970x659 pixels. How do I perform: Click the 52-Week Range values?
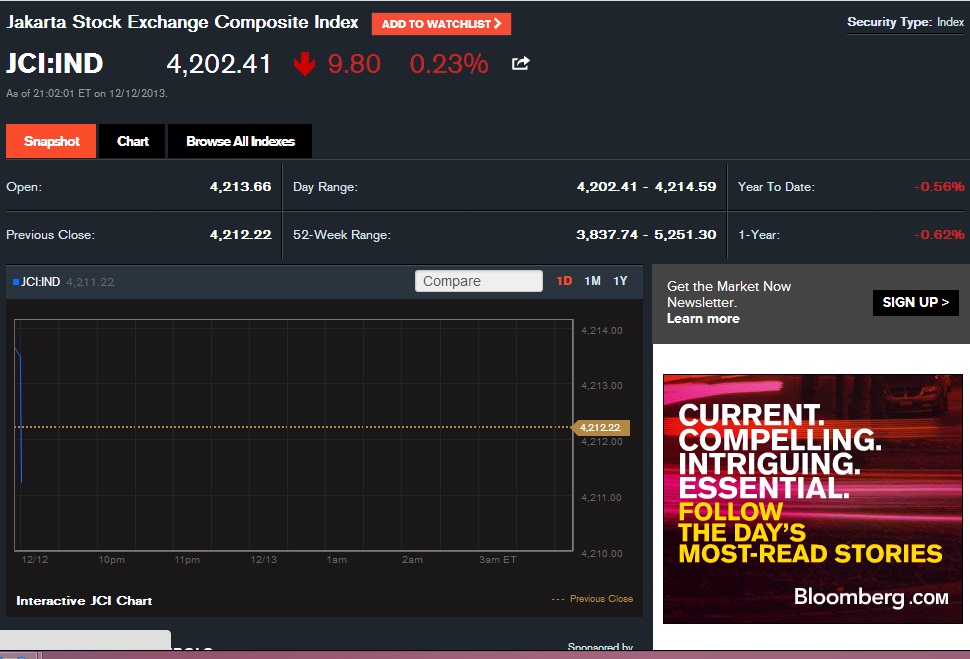(x=646, y=235)
